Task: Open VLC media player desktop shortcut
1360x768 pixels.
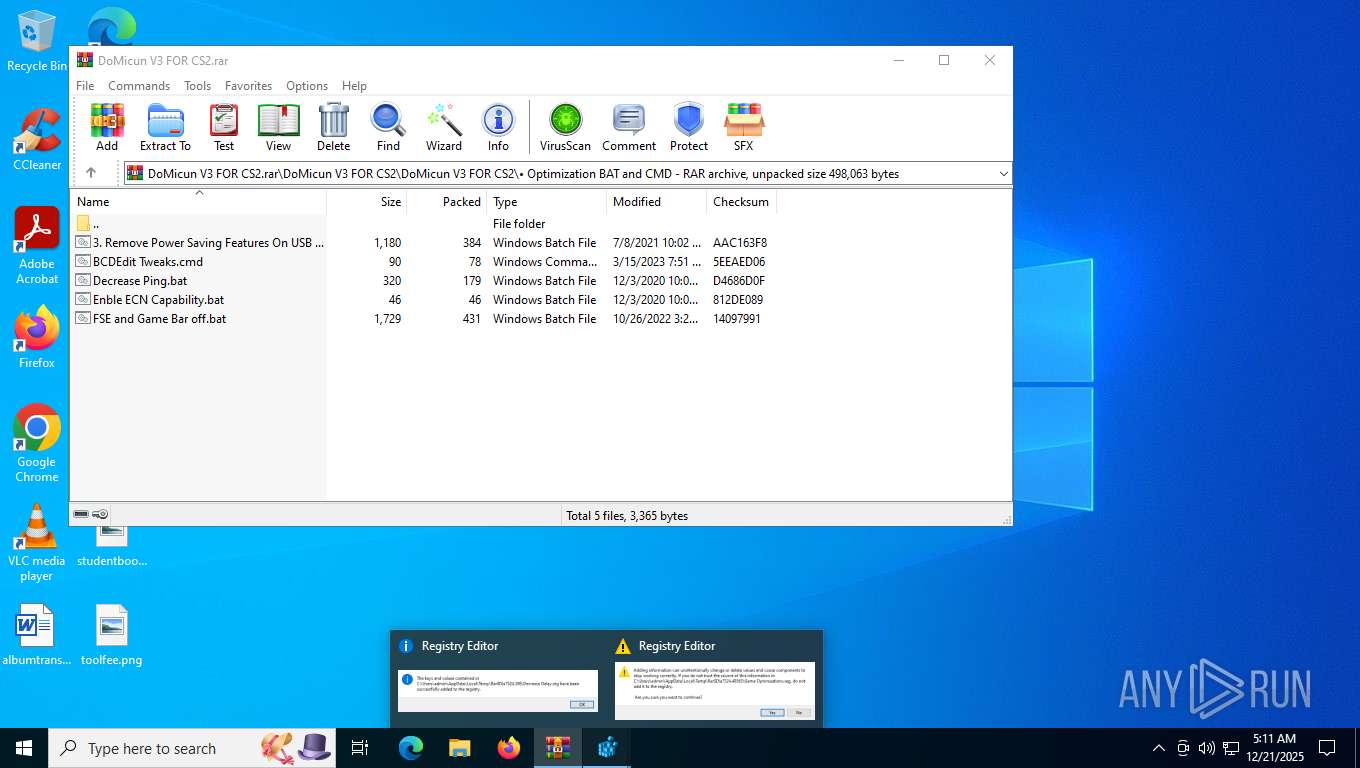Action: tap(37, 542)
